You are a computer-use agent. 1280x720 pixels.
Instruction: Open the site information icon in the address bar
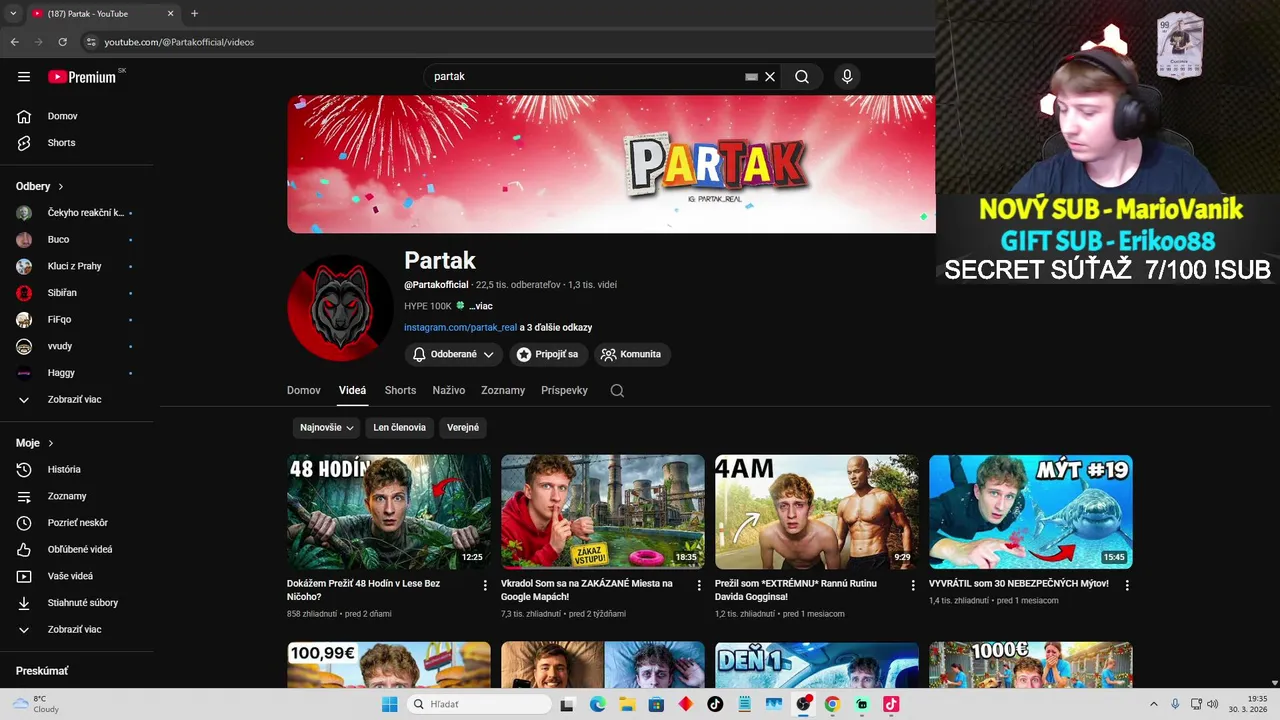pyautogui.click(x=91, y=42)
